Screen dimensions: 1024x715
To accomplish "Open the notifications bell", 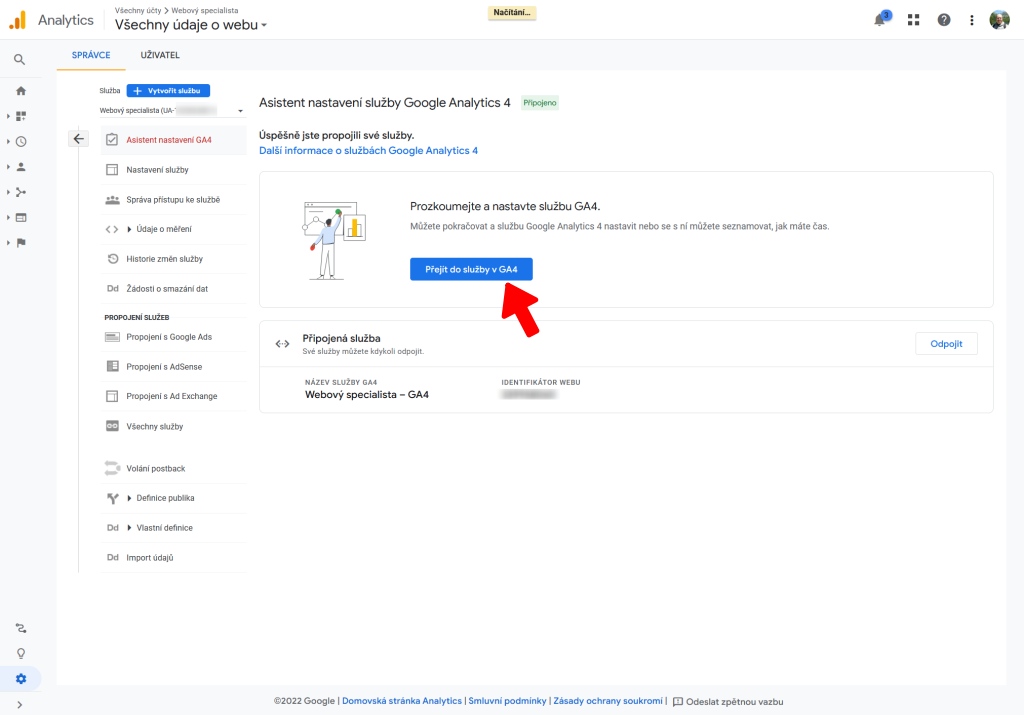I will pos(881,19).
